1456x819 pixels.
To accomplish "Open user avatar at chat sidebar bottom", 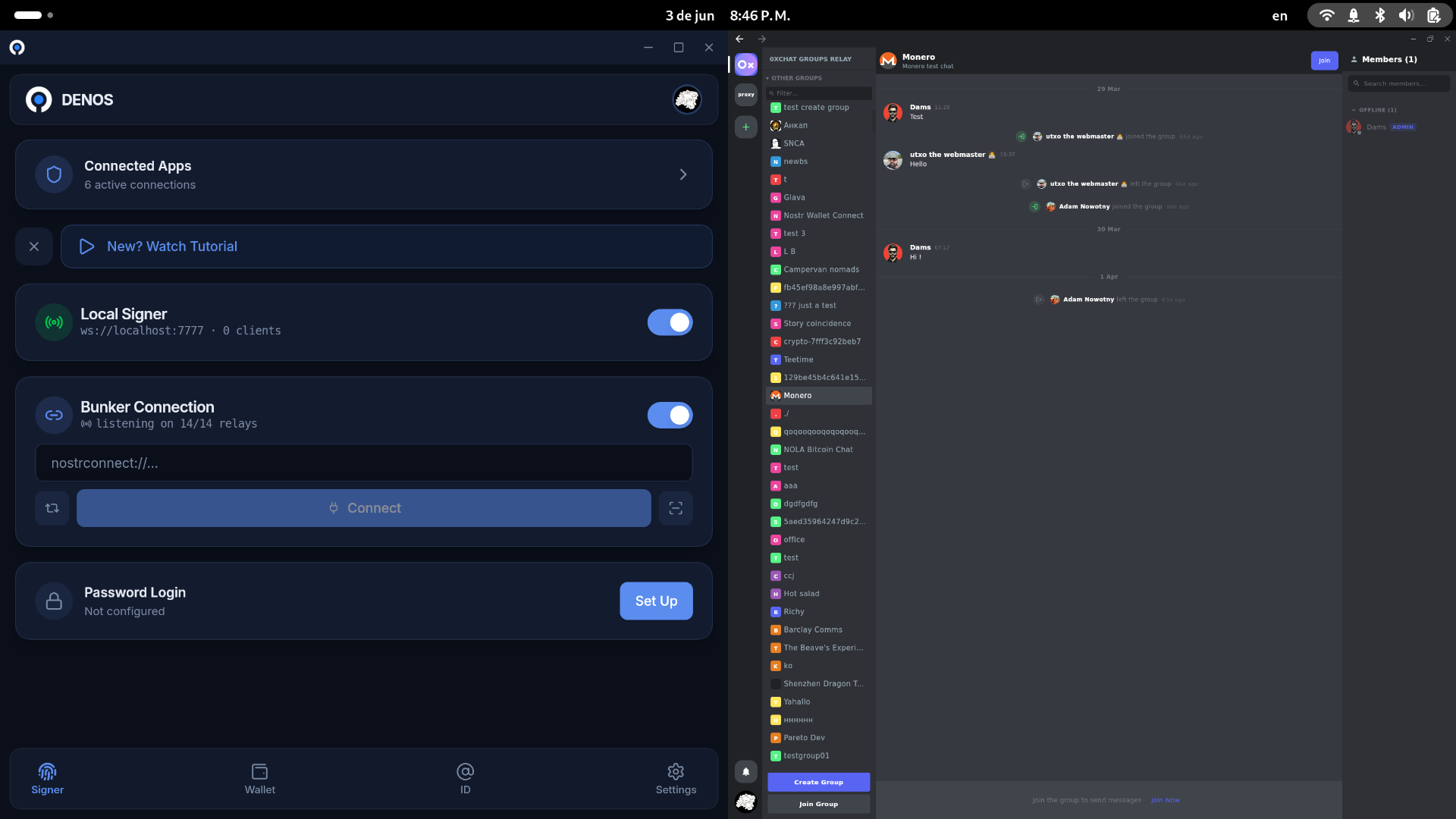I will [746, 802].
